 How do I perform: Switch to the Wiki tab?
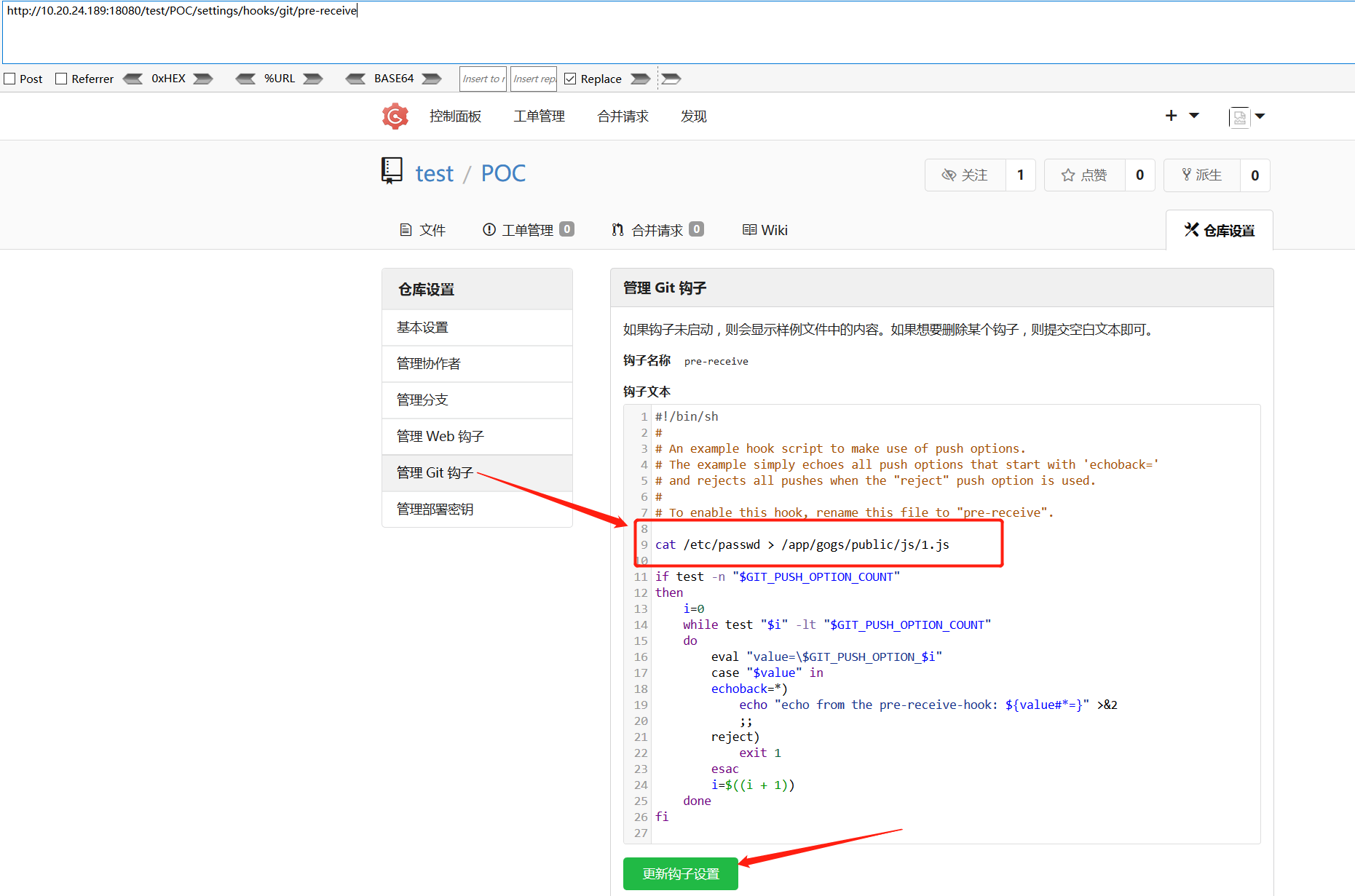click(765, 231)
